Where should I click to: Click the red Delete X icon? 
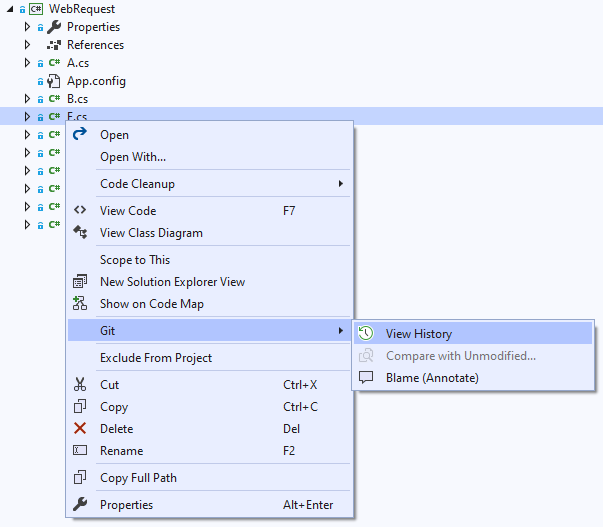click(x=81, y=429)
